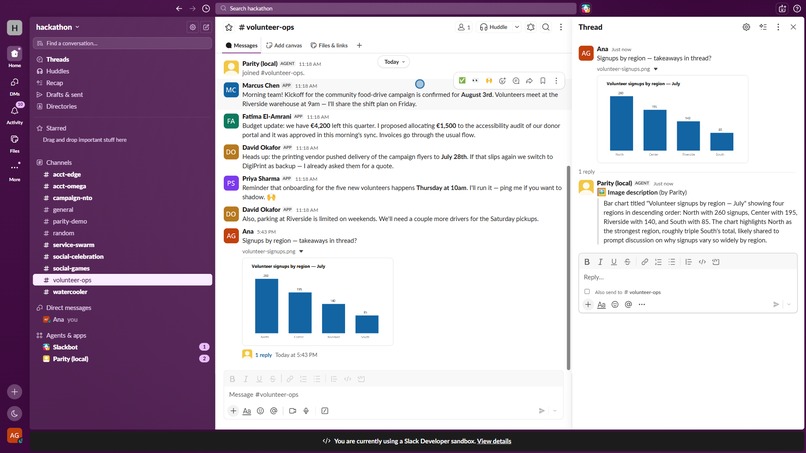Screen dimensions: 806x453
Task: Forward Marcus Chen's message with the share arrow
Action: click(x=529, y=81)
